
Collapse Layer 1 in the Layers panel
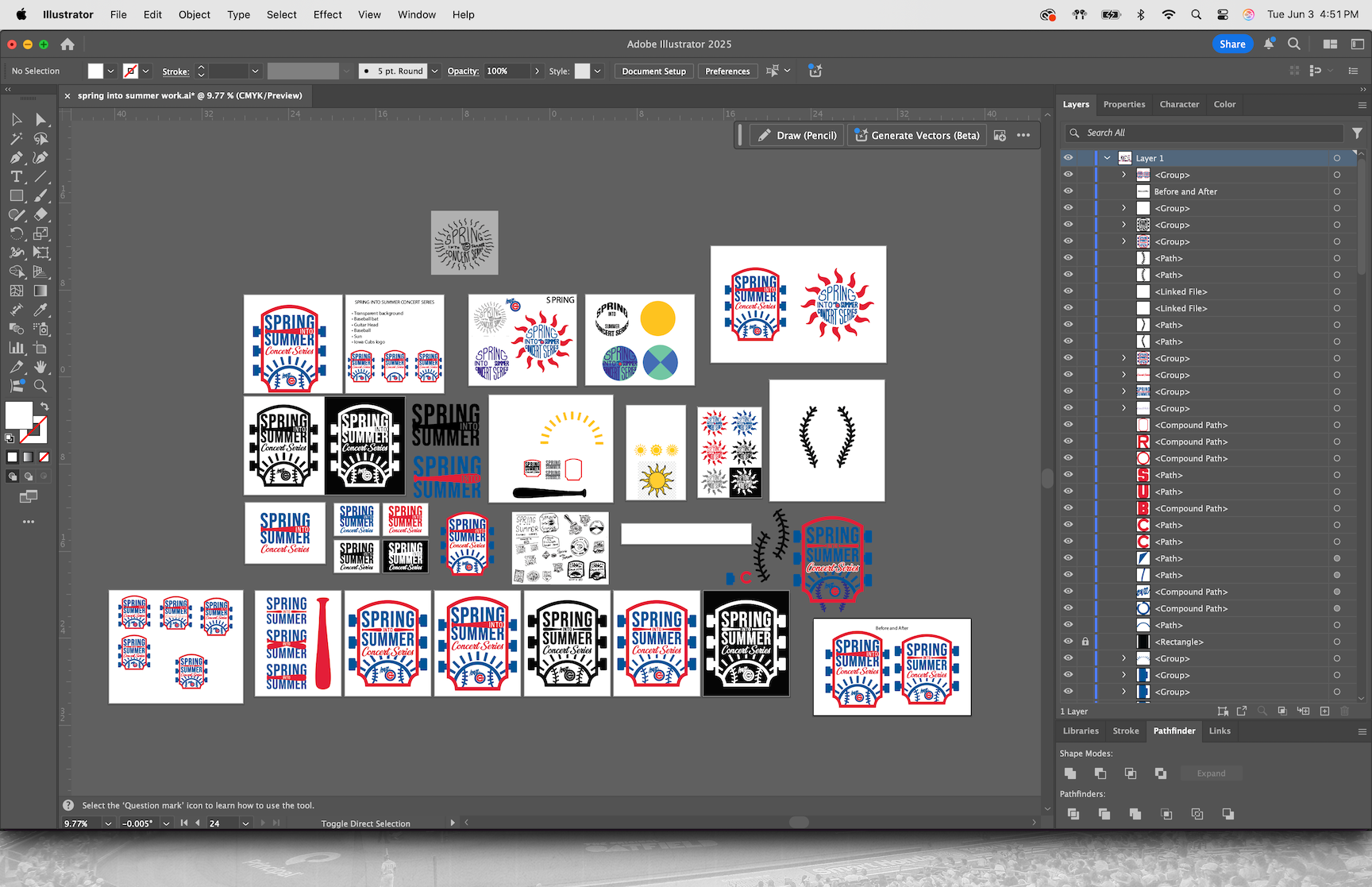(x=1107, y=158)
